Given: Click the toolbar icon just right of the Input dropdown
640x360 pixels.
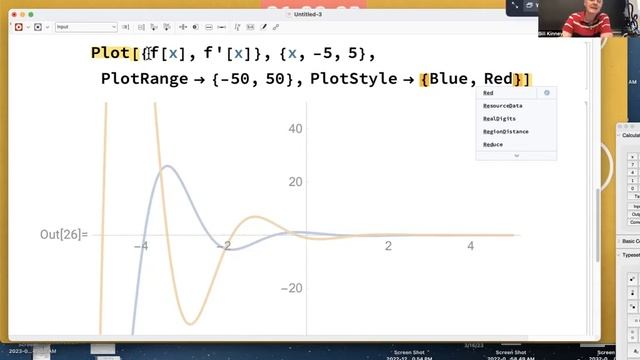Looking at the screenshot, I should tap(126, 27).
